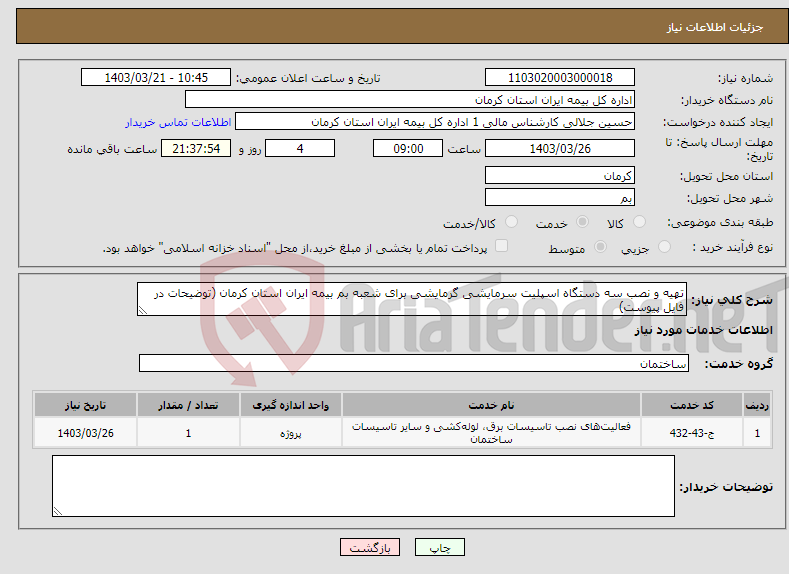Click the remaining days field showing 4
This screenshot has width=789, height=574.
300,148
